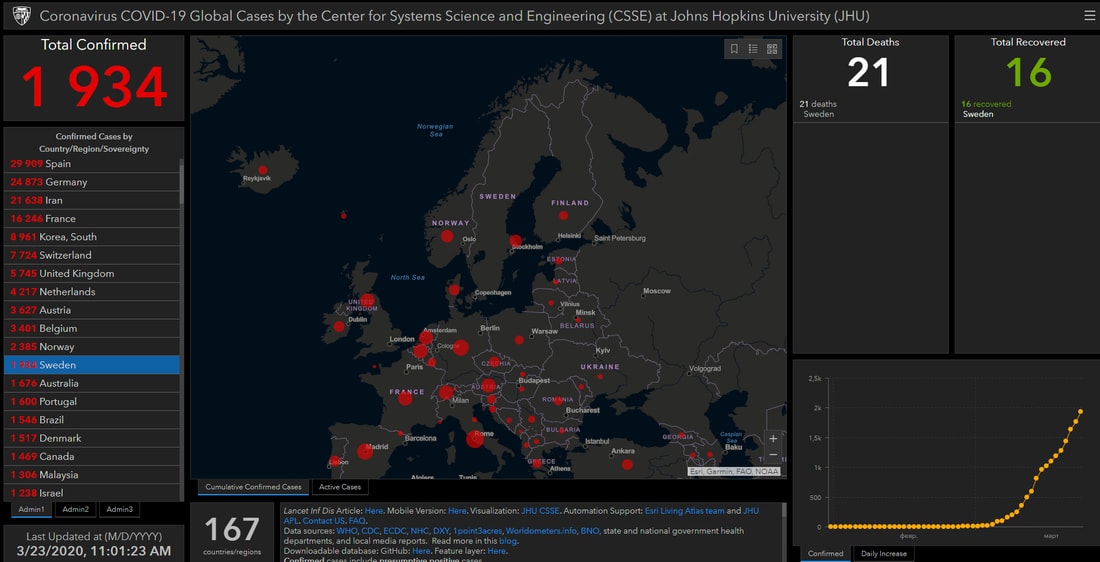Switch to the Active Cases tab
Screen dimensions: 1100x562
(x=340, y=487)
